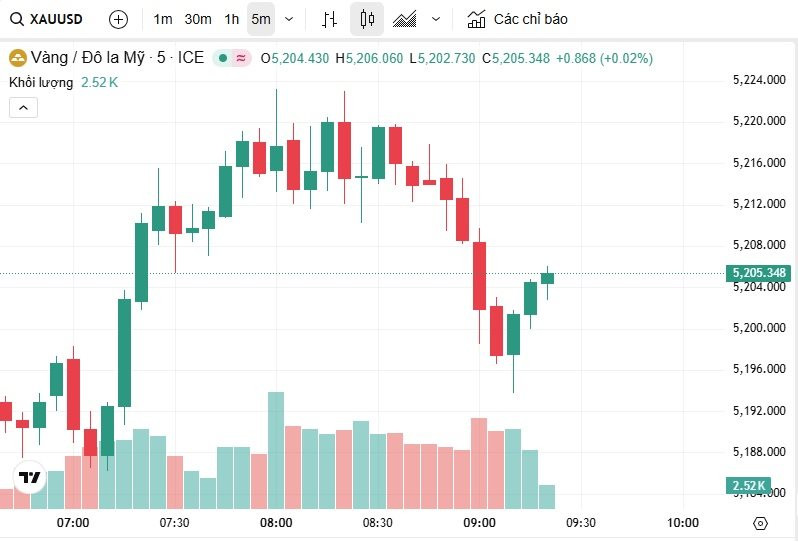Select the 30m timeframe

click(198, 19)
